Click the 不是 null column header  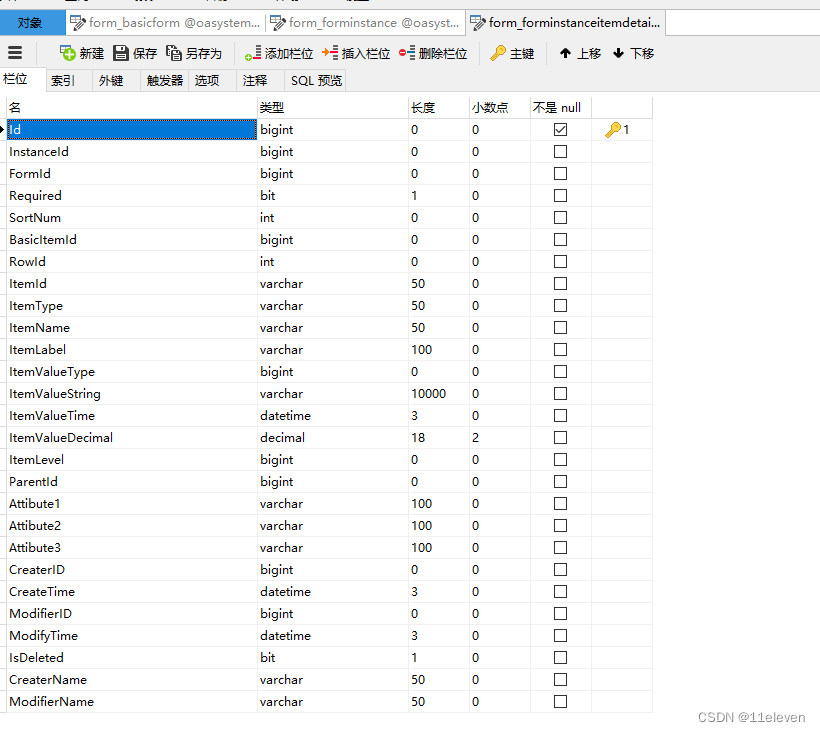(561, 108)
